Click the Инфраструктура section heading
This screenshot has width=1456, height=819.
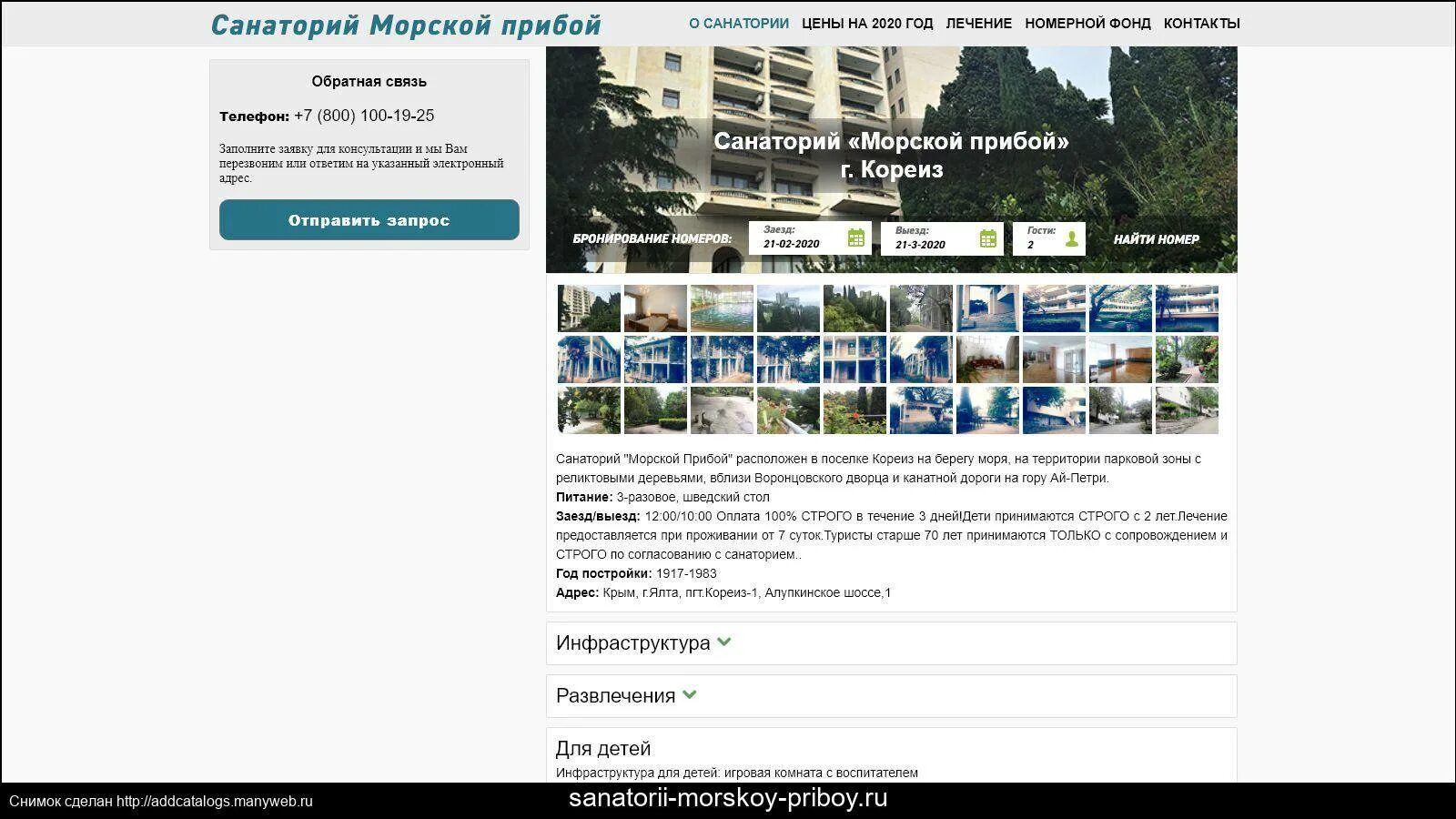[x=632, y=642]
